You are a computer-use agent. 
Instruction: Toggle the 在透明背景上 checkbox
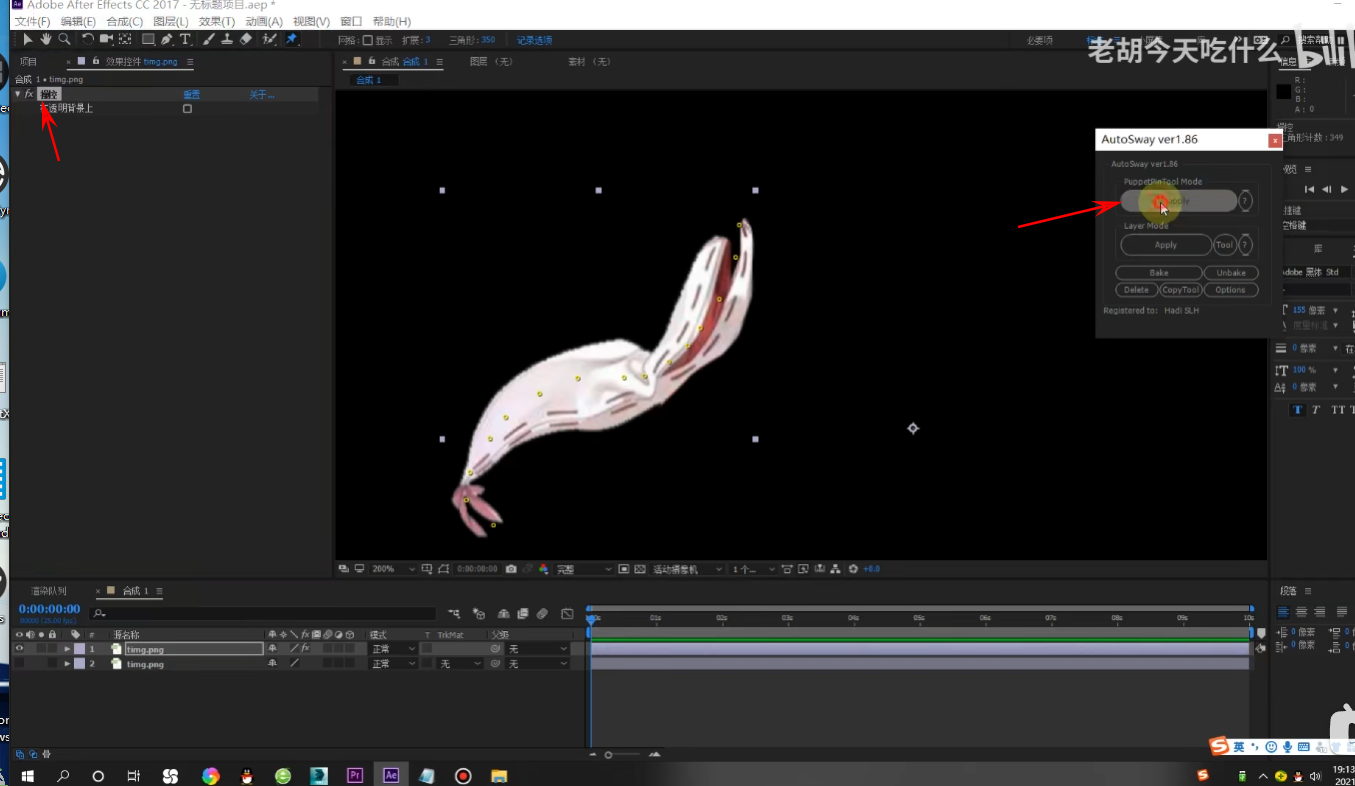pyautogui.click(x=187, y=108)
